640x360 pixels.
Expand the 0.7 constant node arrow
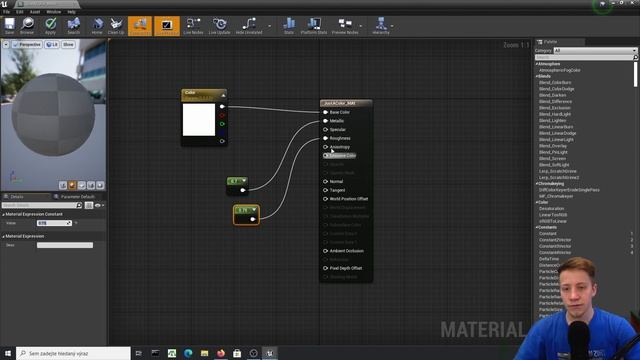(x=244, y=181)
